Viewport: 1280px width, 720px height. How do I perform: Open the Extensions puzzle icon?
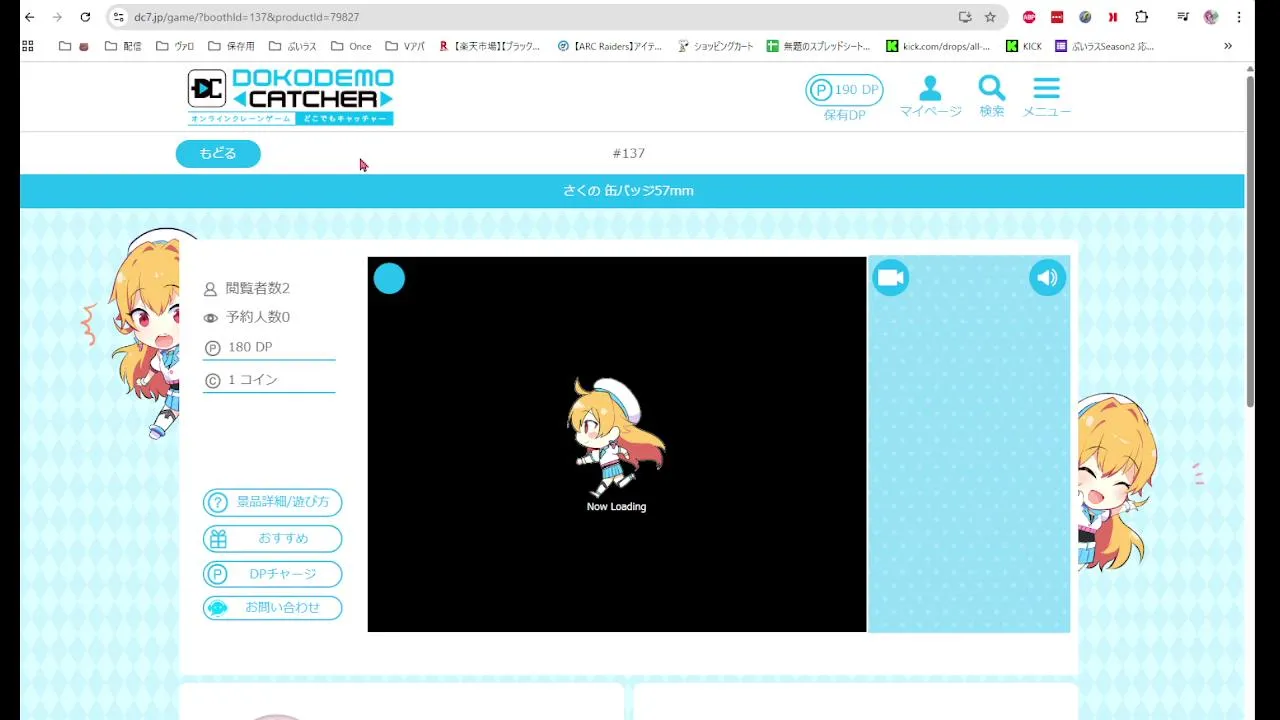pos(1141,17)
